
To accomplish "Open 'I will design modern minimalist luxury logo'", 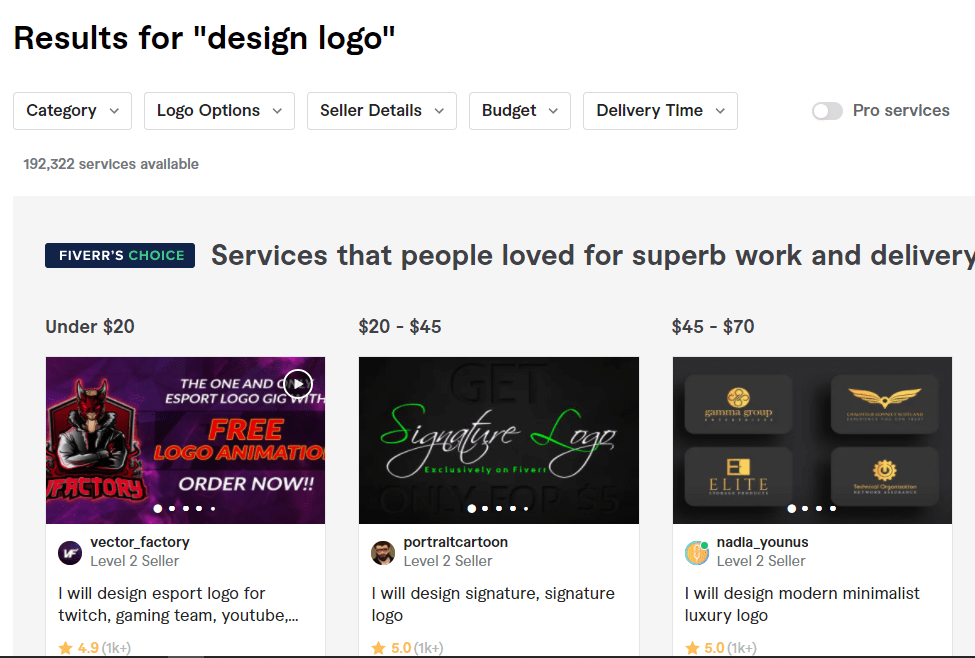I will click(x=801, y=604).
